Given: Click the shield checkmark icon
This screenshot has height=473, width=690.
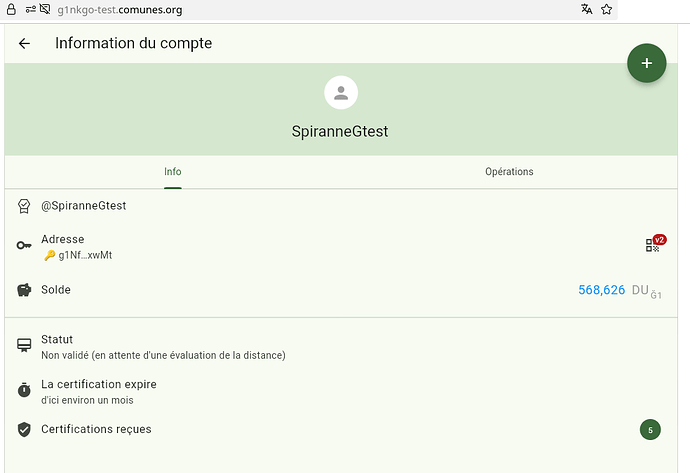Looking at the screenshot, I should coord(24,430).
